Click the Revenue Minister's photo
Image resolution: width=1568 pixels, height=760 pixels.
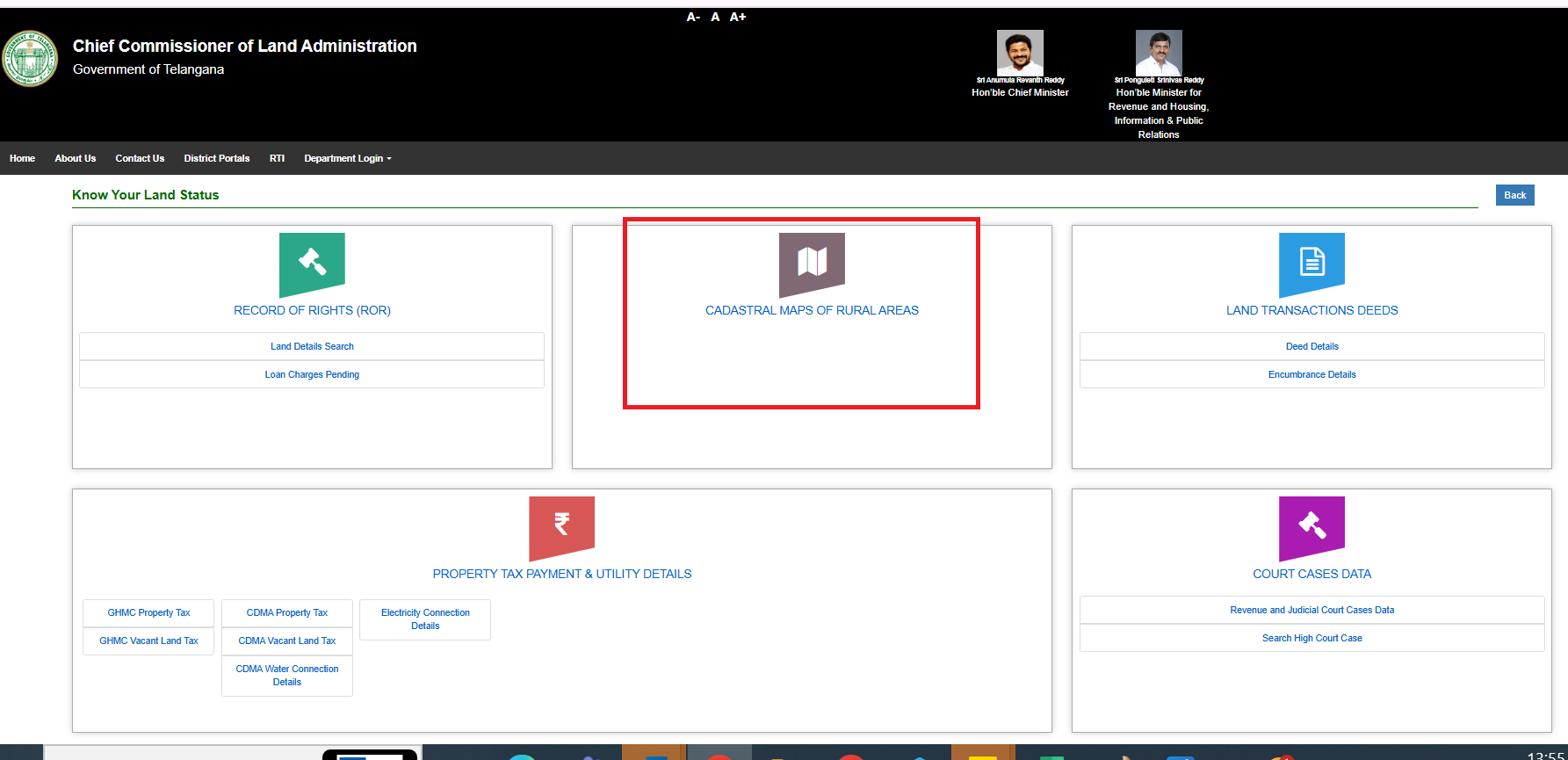tap(1159, 53)
